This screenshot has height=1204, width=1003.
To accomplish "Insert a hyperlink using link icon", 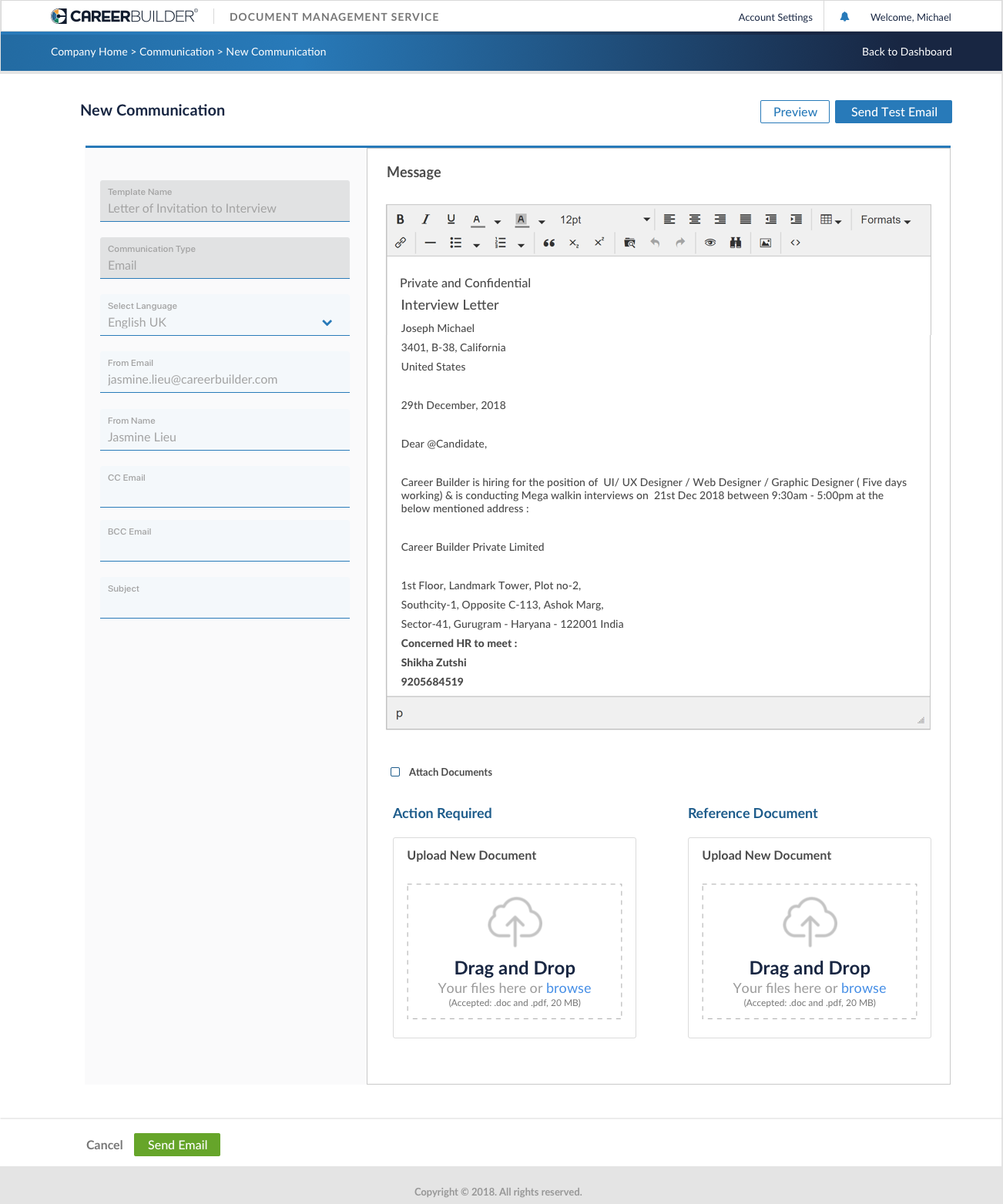I will click(x=401, y=243).
